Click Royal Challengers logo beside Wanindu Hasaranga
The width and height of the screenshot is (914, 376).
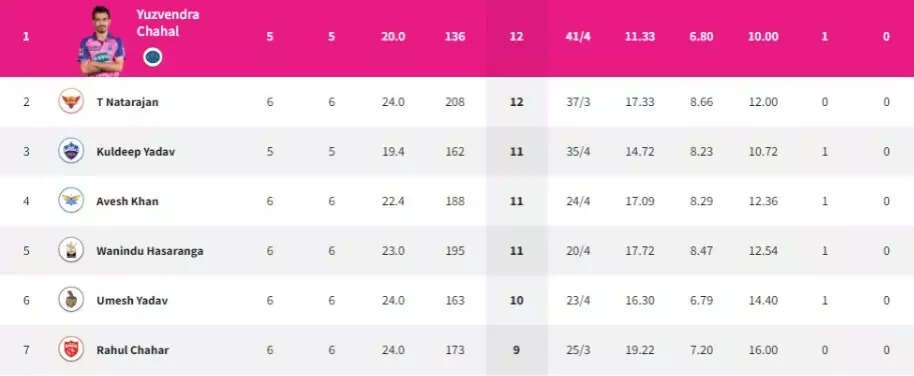(x=71, y=250)
